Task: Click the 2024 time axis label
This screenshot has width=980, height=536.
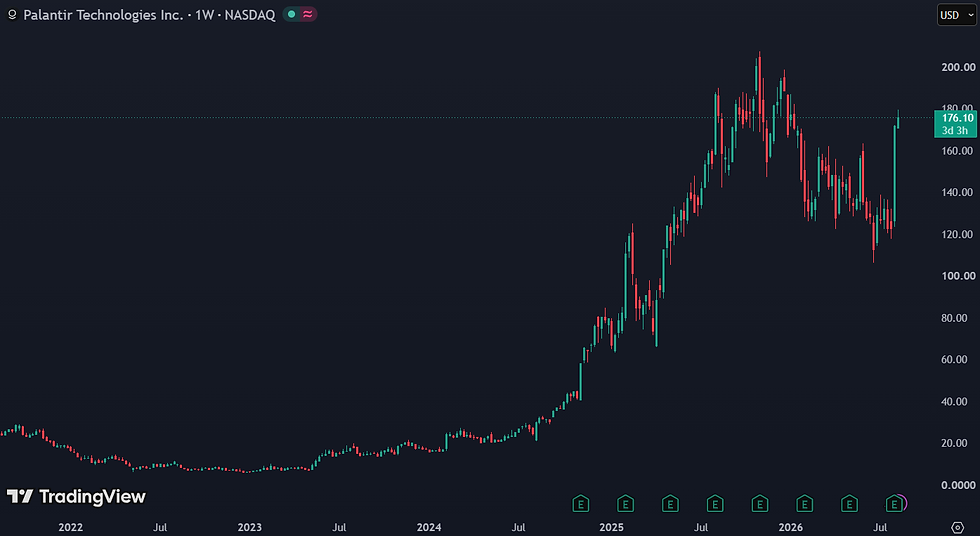Action: [x=429, y=527]
